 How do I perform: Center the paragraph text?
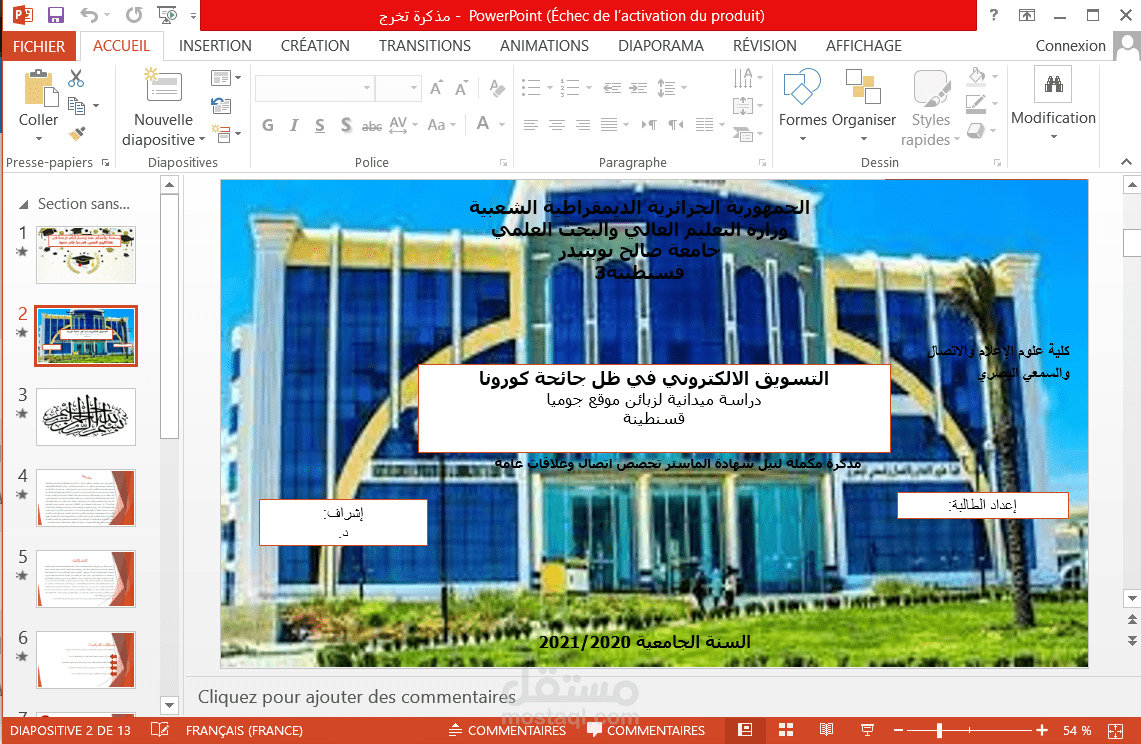[x=557, y=125]
